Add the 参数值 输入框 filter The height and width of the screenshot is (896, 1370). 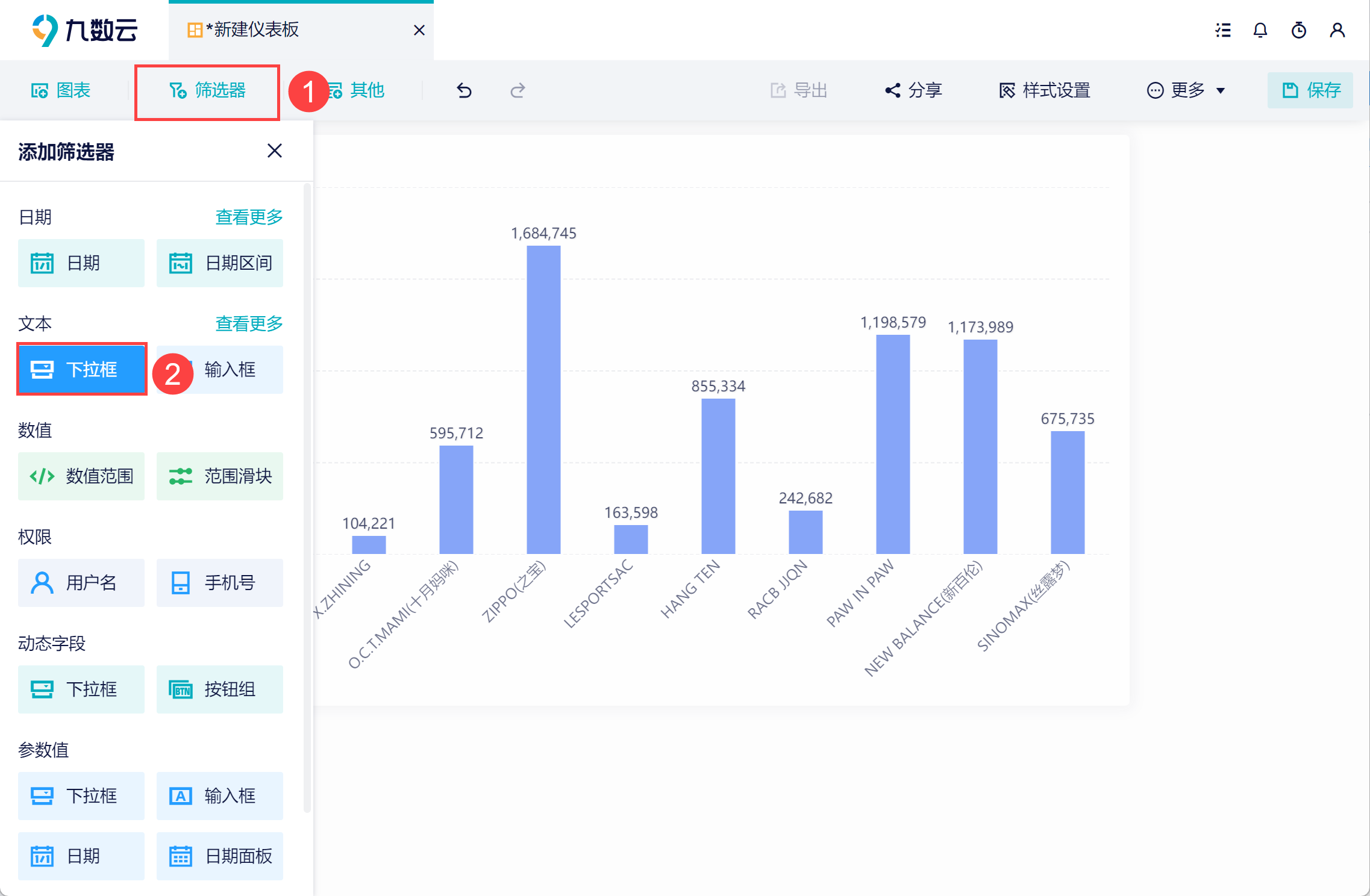pyautogui.click(x=220, y=796)
